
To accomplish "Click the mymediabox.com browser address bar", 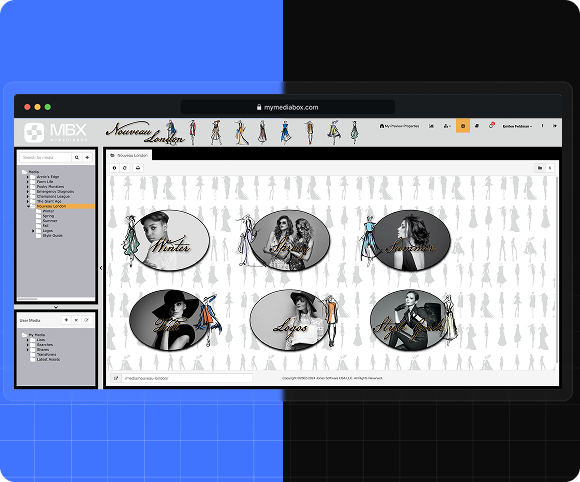I will point(288,107).
